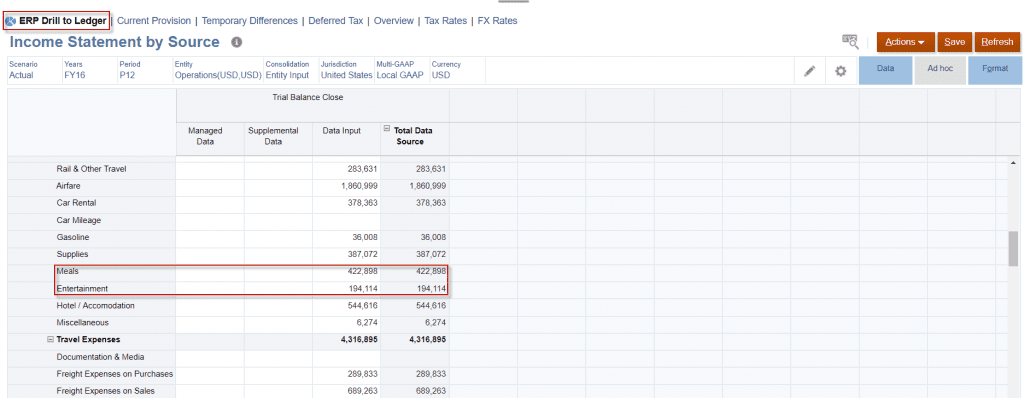Select the Ad hoc panel tab
The height and width of the screenshot is (398, 1024).
(x=940, y=70)
